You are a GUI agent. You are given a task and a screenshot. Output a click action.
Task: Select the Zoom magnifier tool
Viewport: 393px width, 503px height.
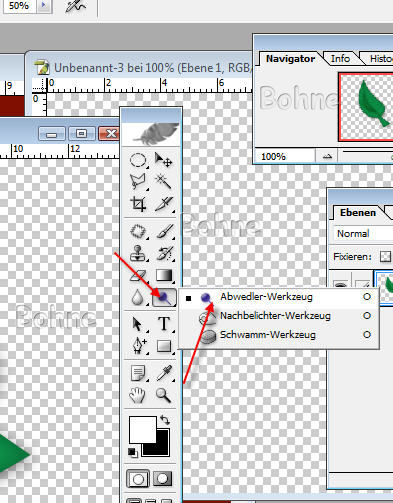click(163, 396)
